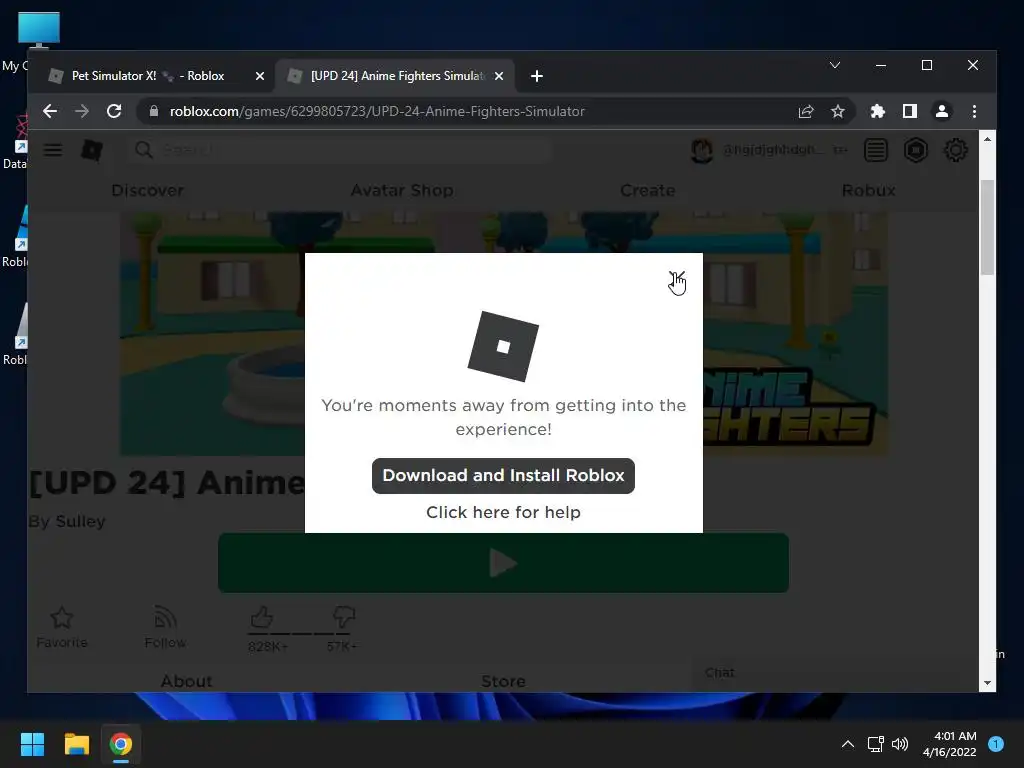
Task: Open the clock and date flyout
Action: (x=949, y=744)
